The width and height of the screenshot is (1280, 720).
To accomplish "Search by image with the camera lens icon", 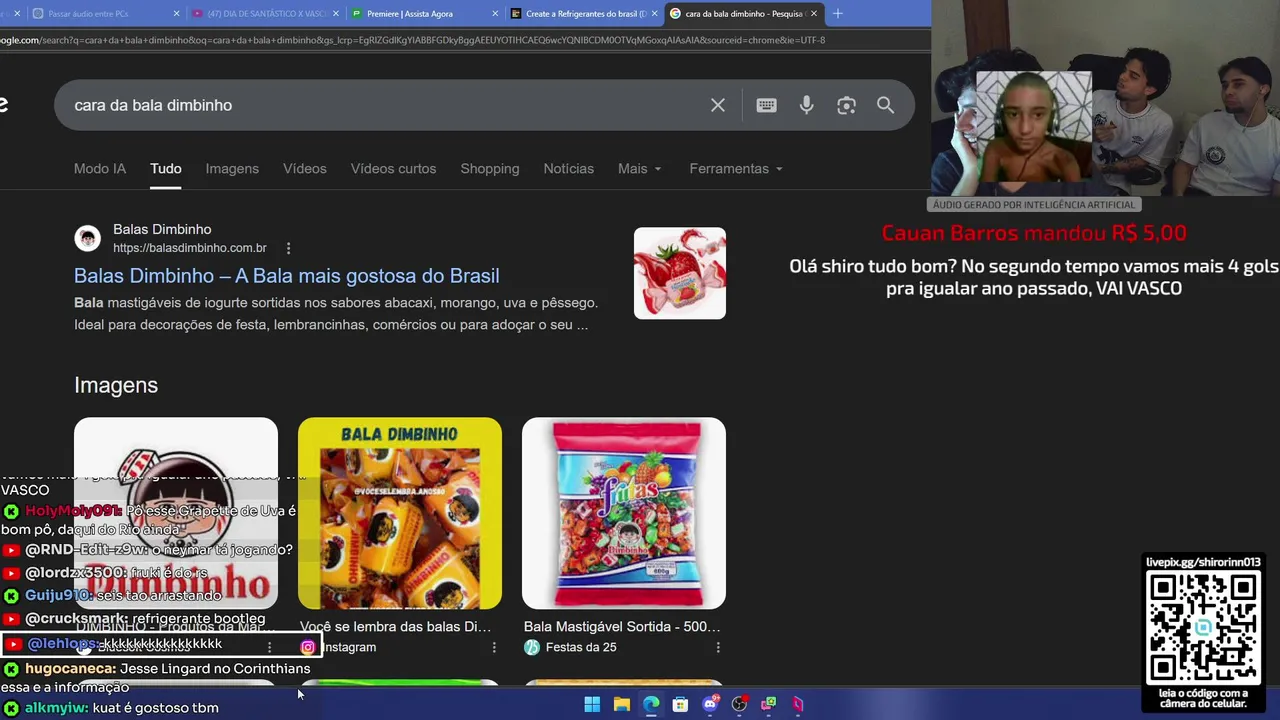I will coord(846,105).
